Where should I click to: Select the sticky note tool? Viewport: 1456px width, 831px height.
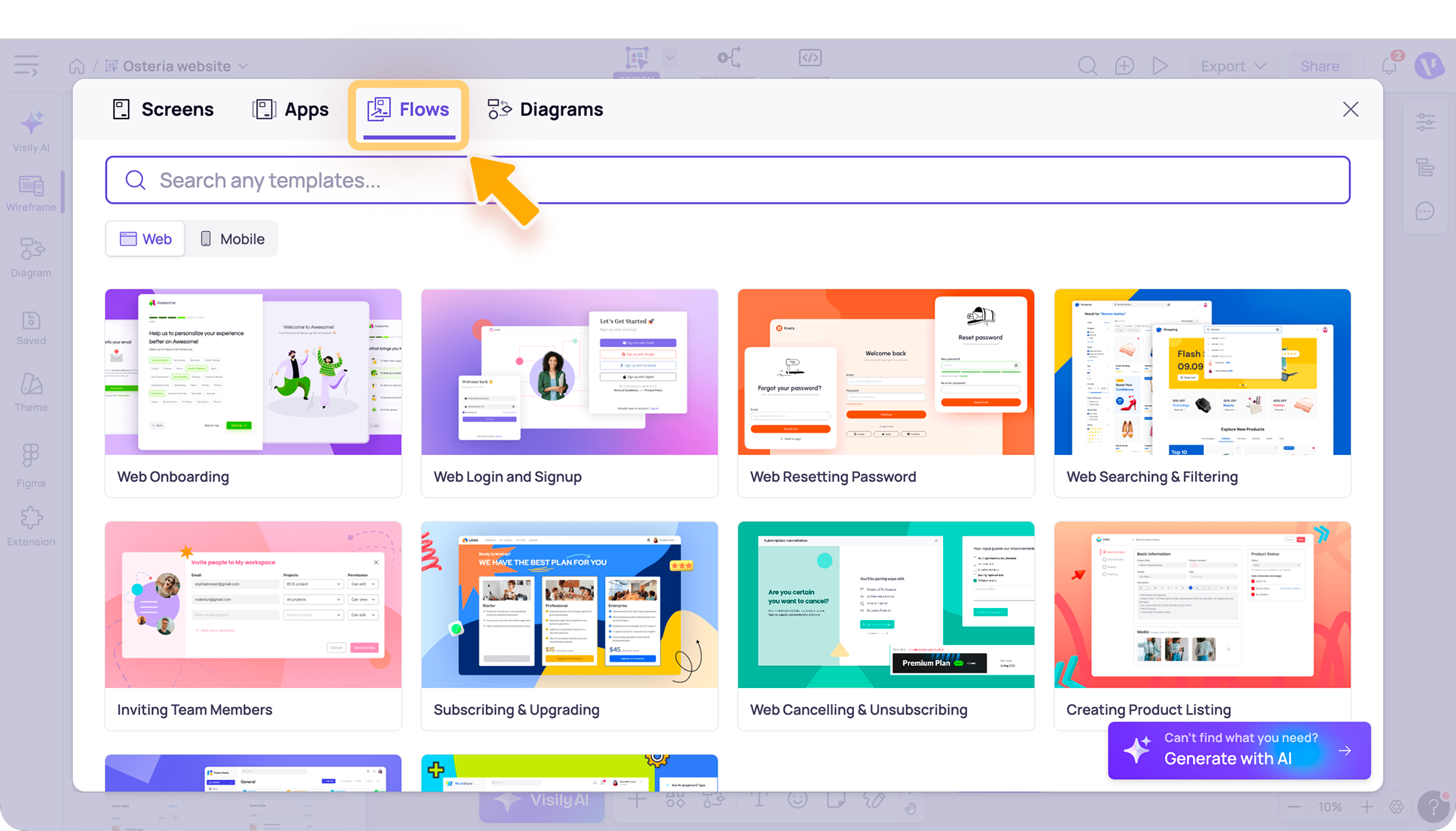point(836,800)
